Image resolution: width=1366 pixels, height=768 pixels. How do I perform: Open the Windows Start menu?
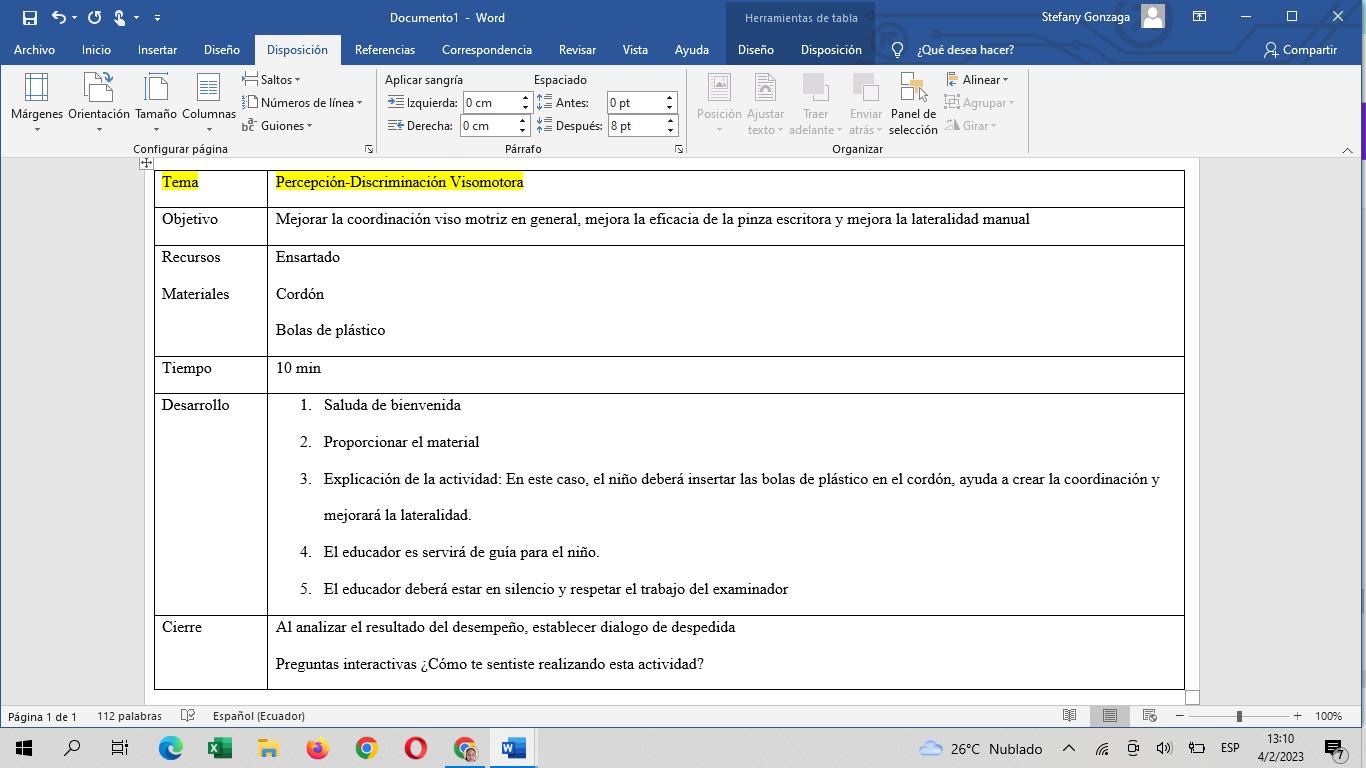click(23, 748)
